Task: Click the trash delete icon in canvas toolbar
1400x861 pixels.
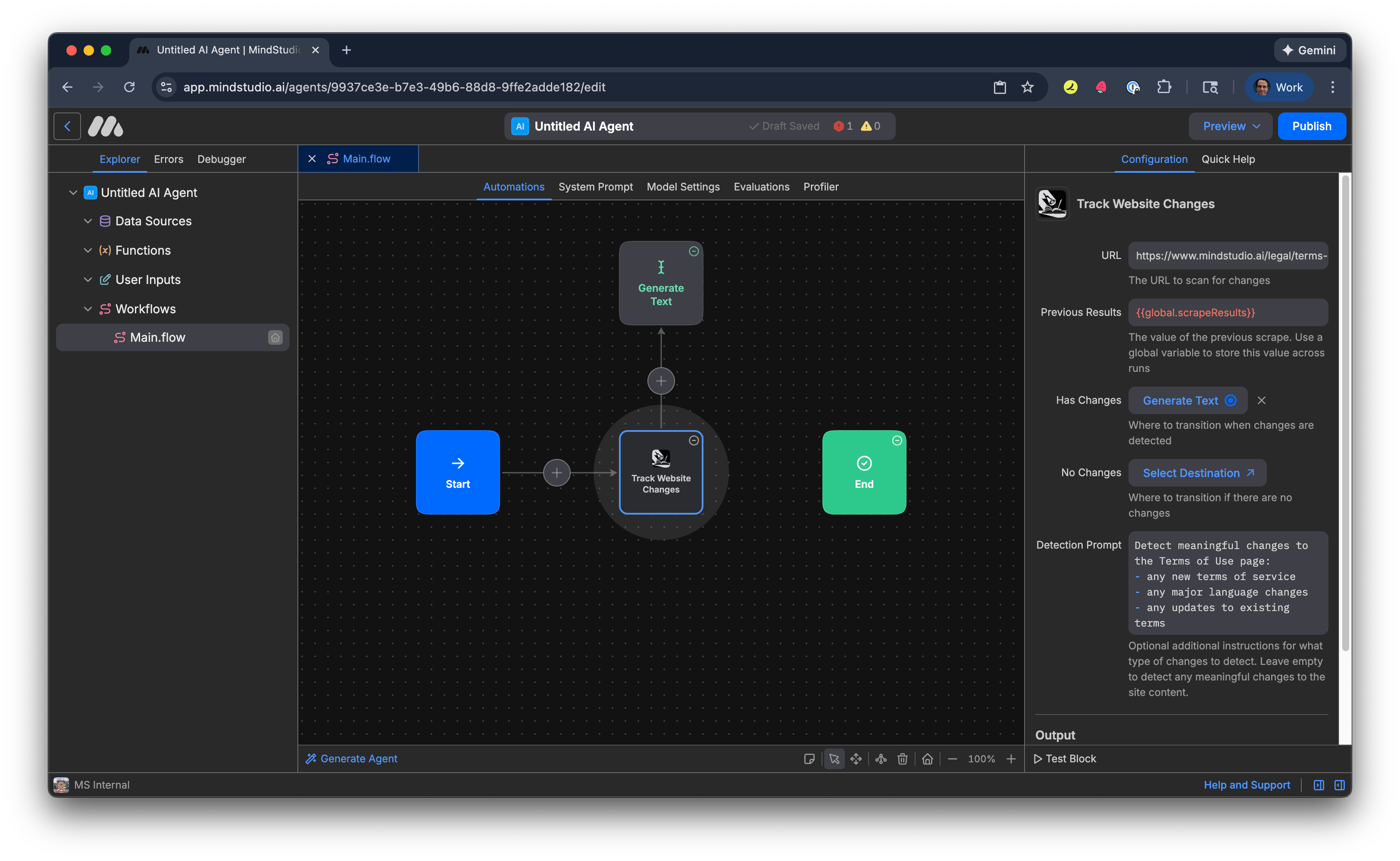Action: (x=902, y=758)
